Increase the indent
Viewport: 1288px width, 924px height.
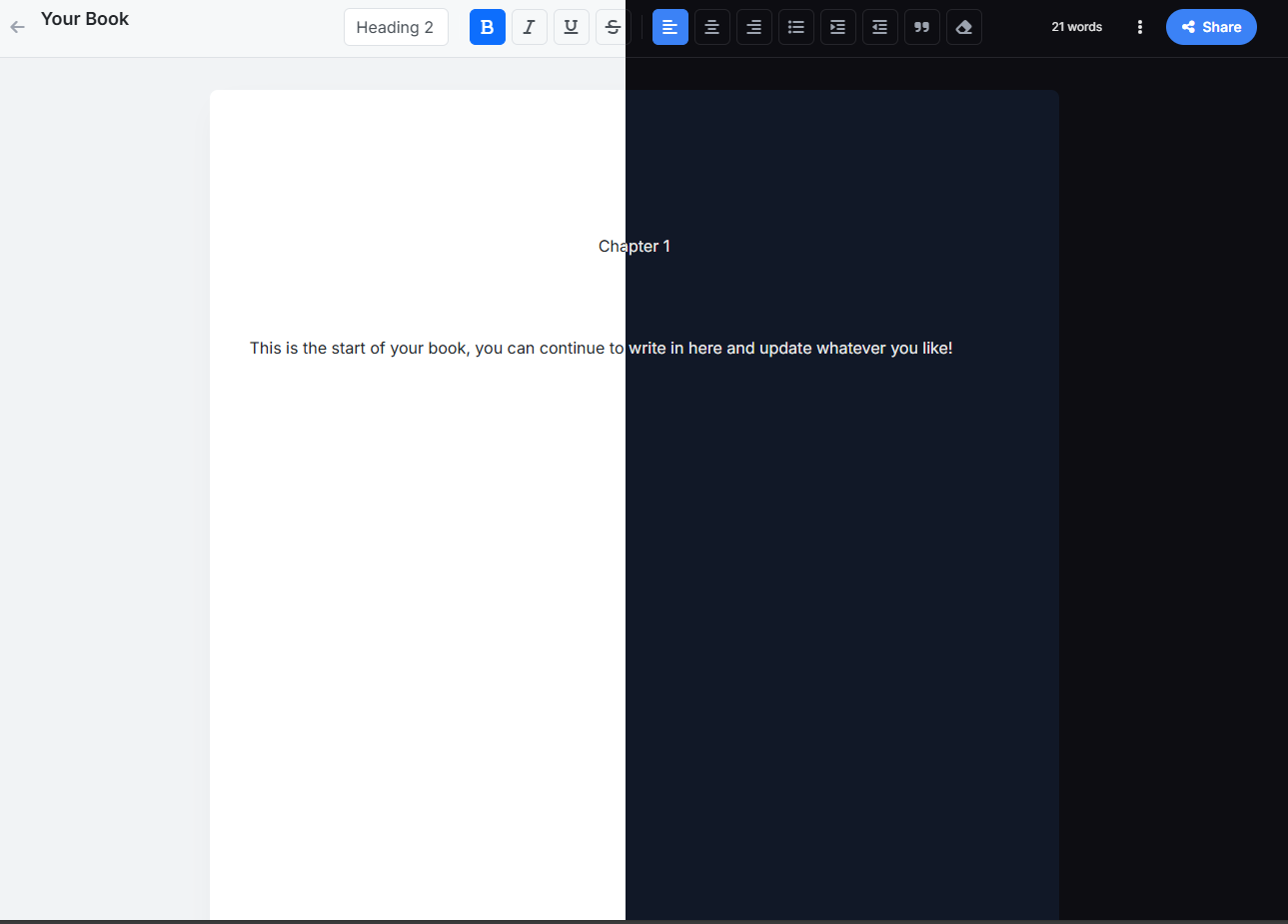(x=838, y=27)
